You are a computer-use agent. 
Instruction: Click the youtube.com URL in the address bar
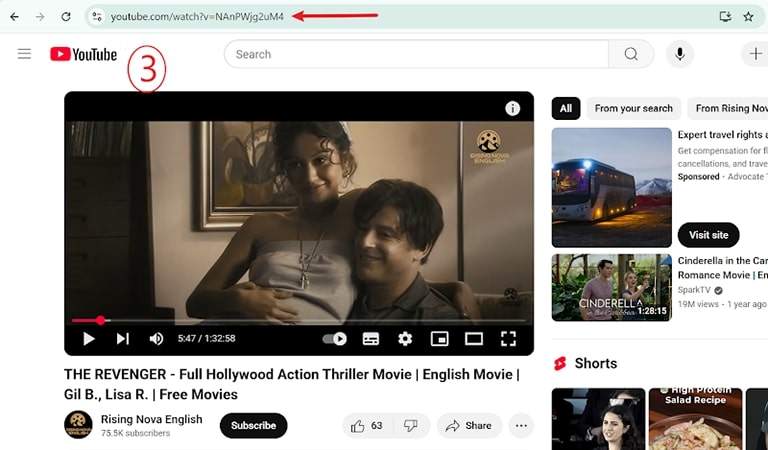click(x=197, y=17)
